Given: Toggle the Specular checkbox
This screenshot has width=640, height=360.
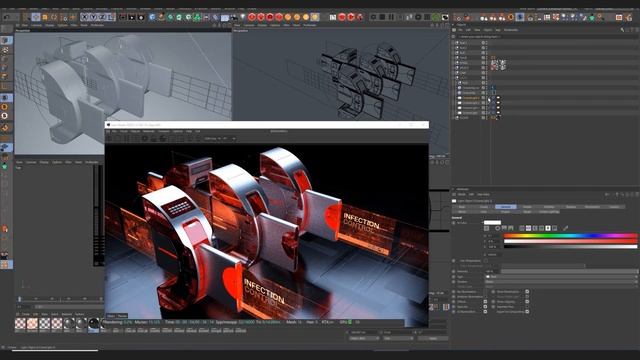Looking at the screenshot, I should coord(485,307).
